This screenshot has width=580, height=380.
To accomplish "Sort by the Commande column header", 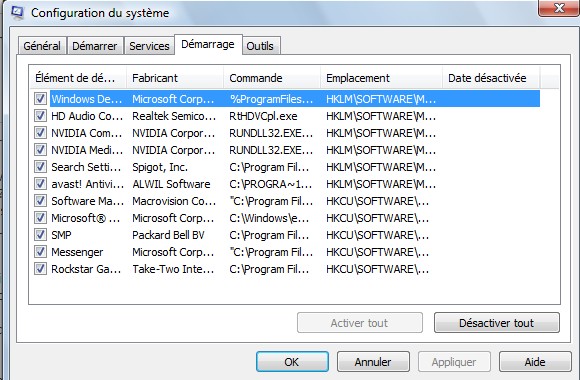I will (x=272, y=78).
